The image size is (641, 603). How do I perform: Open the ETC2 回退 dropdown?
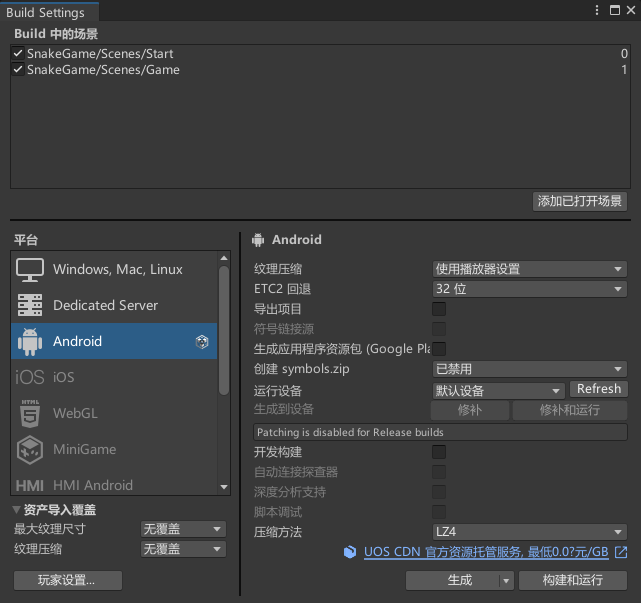(x=529, y=289)
